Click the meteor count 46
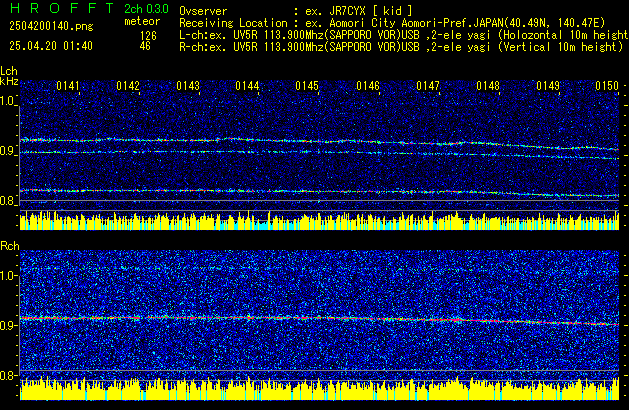Image resolution: width=629 pixels, height=410 pixels. click(x=145, y=46)
